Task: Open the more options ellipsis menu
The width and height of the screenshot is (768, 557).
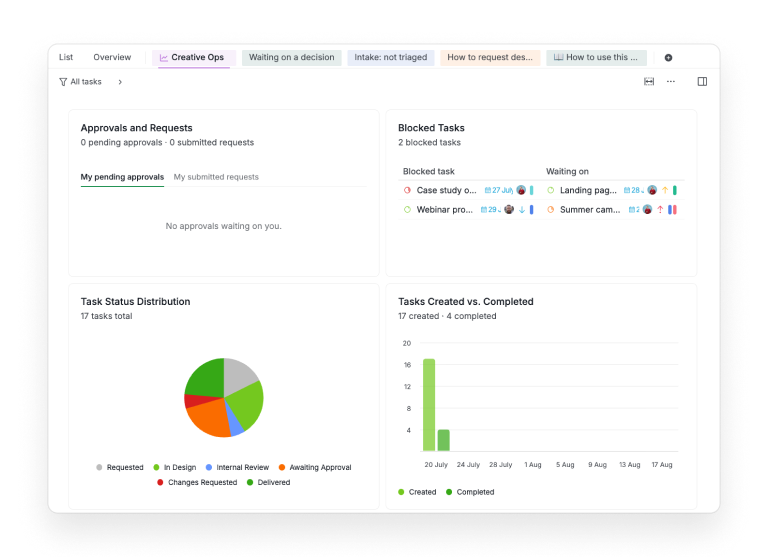Action: click(671, 81)
